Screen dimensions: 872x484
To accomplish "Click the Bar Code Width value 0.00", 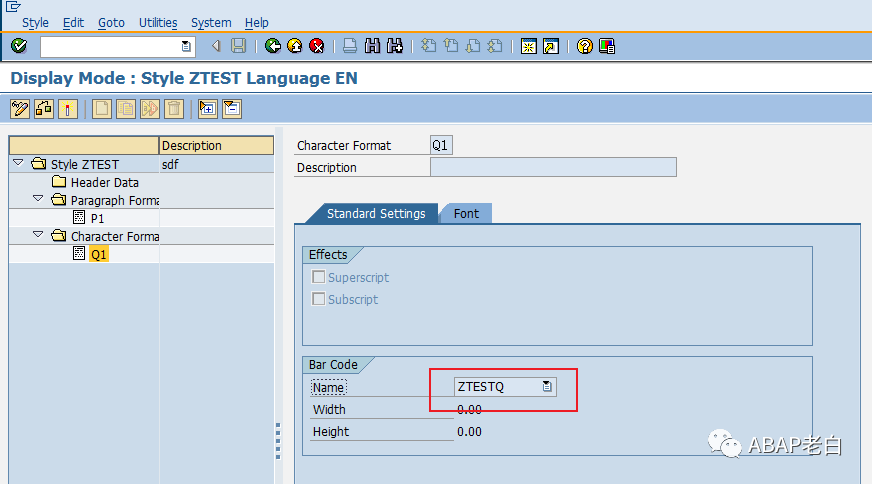I will coord(469,409).
